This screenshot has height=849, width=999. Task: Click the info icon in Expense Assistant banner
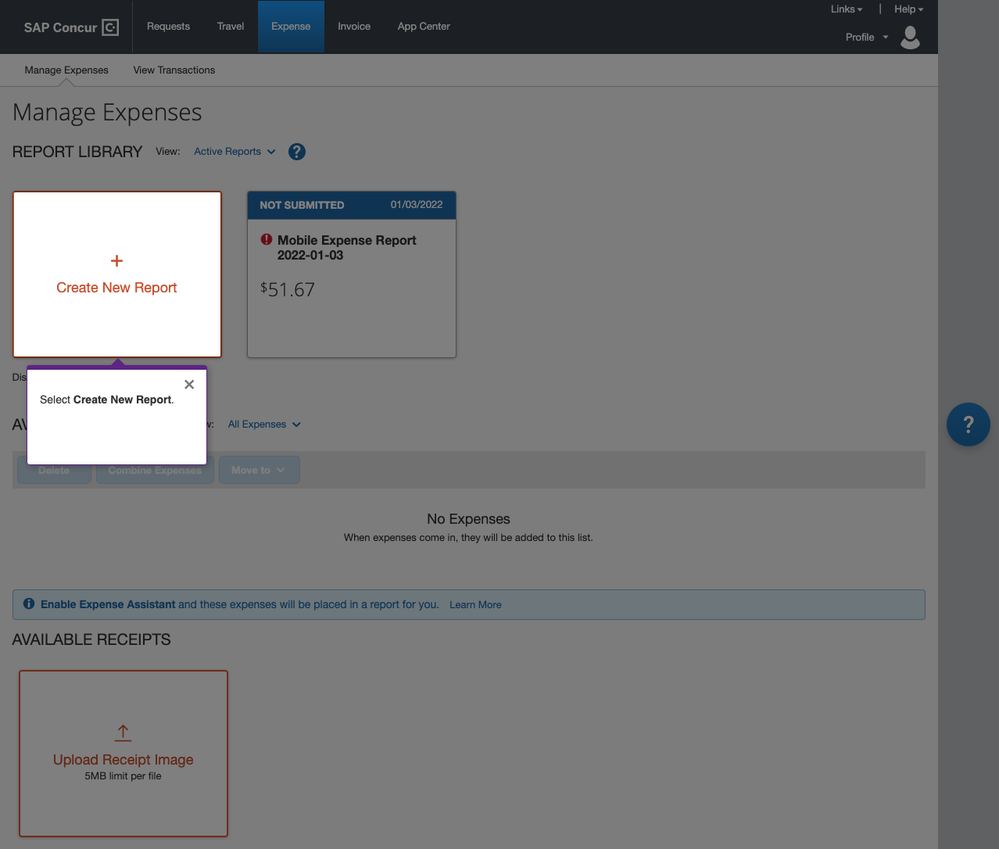coord(29,604)
